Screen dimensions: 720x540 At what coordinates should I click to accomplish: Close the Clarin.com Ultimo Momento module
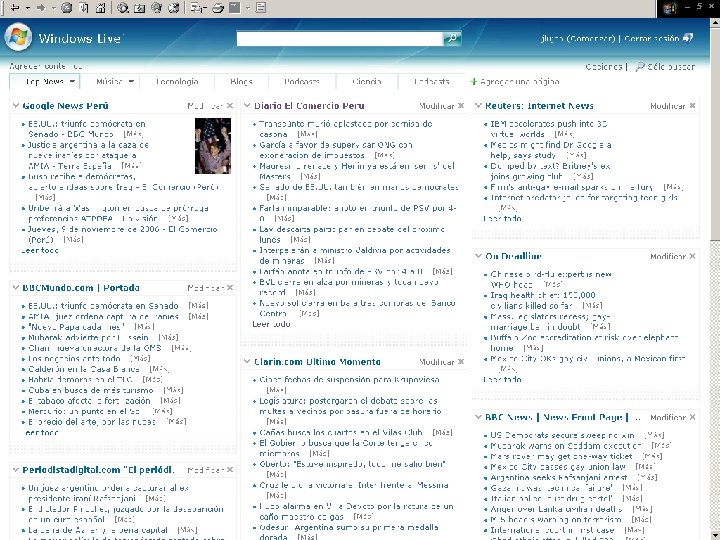click(461, 362)
